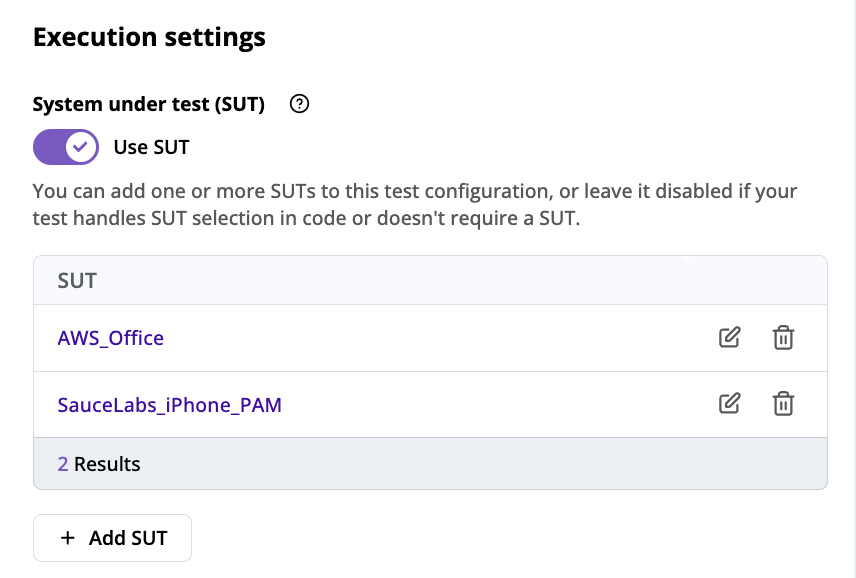856x578 pixels.
Task: Select the SUT column header
Action: click(77, 280)
